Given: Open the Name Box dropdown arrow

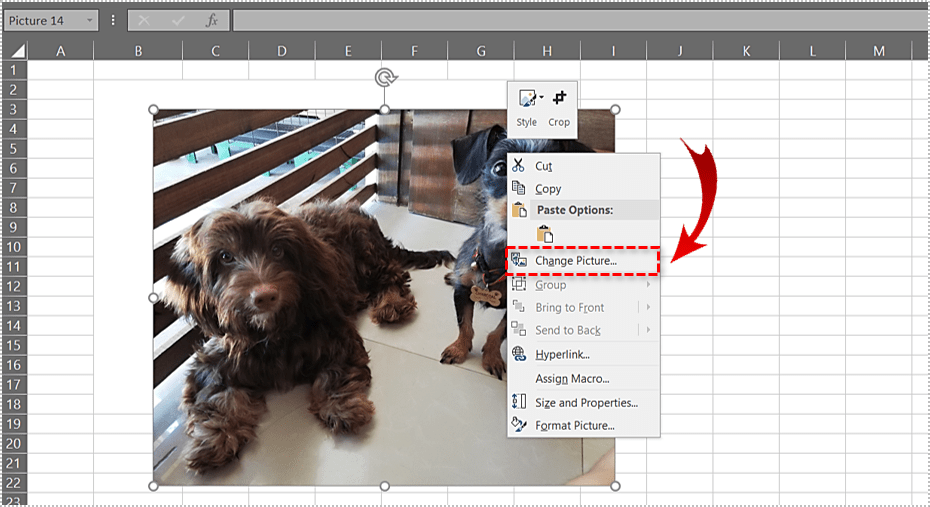Looking at the screenshot, I should 89,20.
